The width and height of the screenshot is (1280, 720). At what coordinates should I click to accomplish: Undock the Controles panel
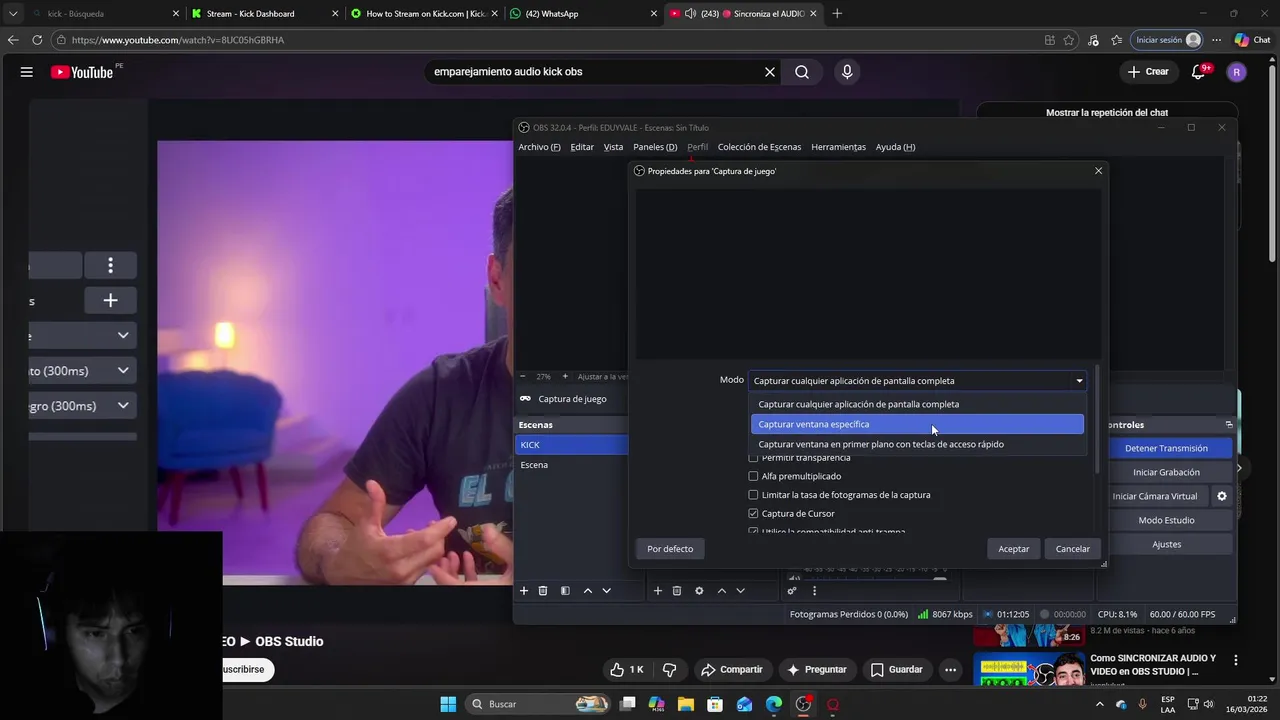1229,425
